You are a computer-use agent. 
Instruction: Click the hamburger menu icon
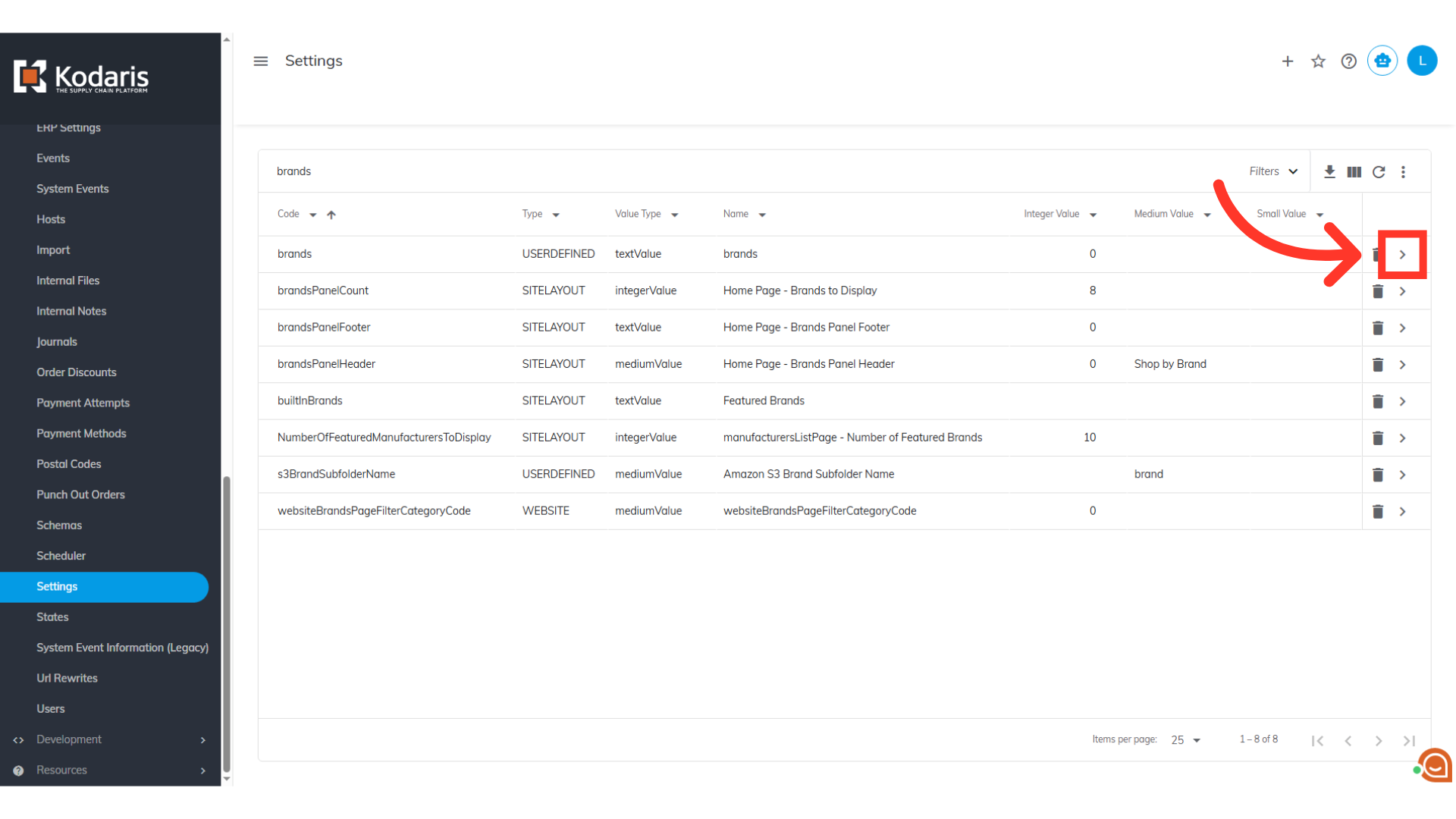pos(260,61)
